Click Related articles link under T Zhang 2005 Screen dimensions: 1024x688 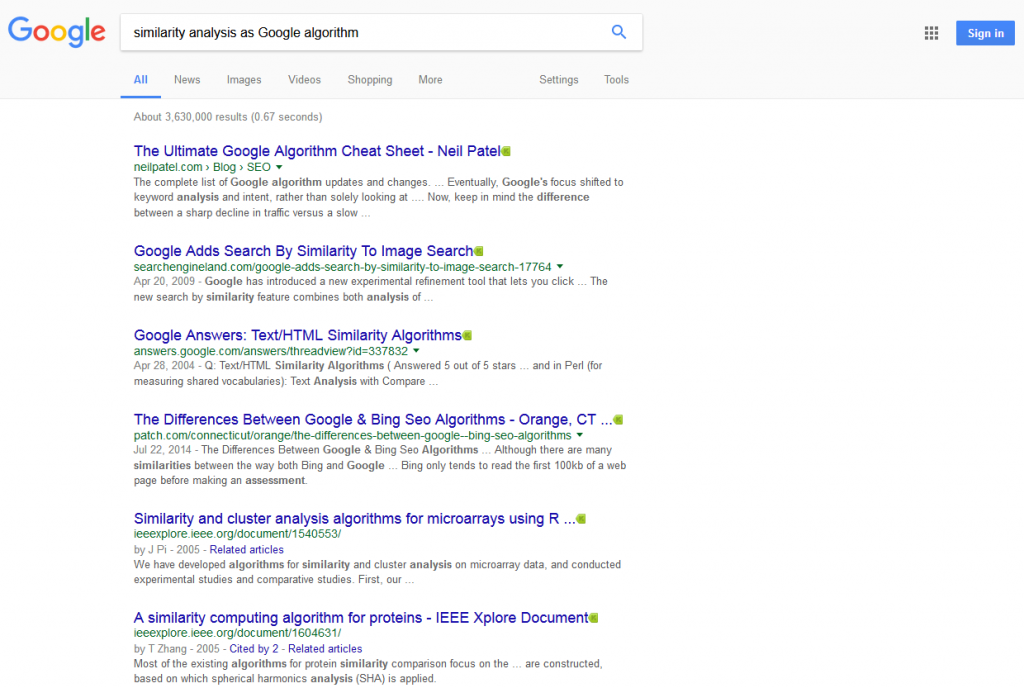(x=325, y=649)
